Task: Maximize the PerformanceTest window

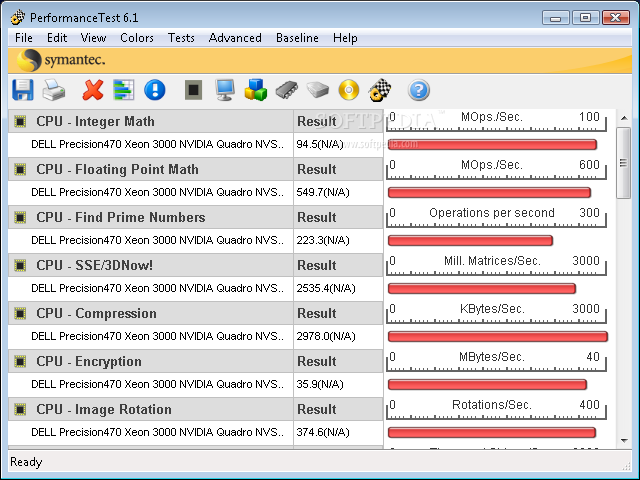Action: click(x=585, y=18)
